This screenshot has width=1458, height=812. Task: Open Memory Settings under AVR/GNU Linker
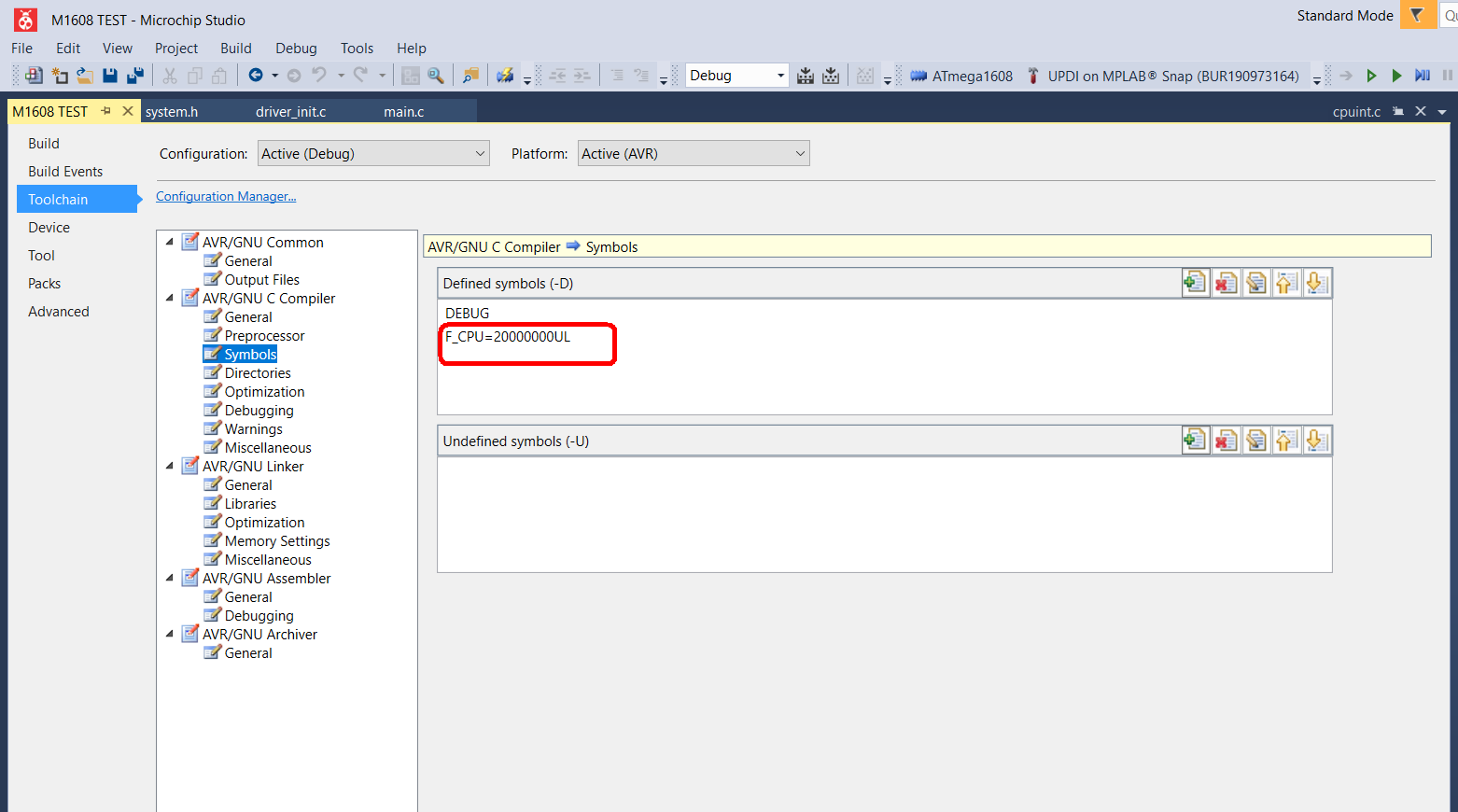[277, 540]
